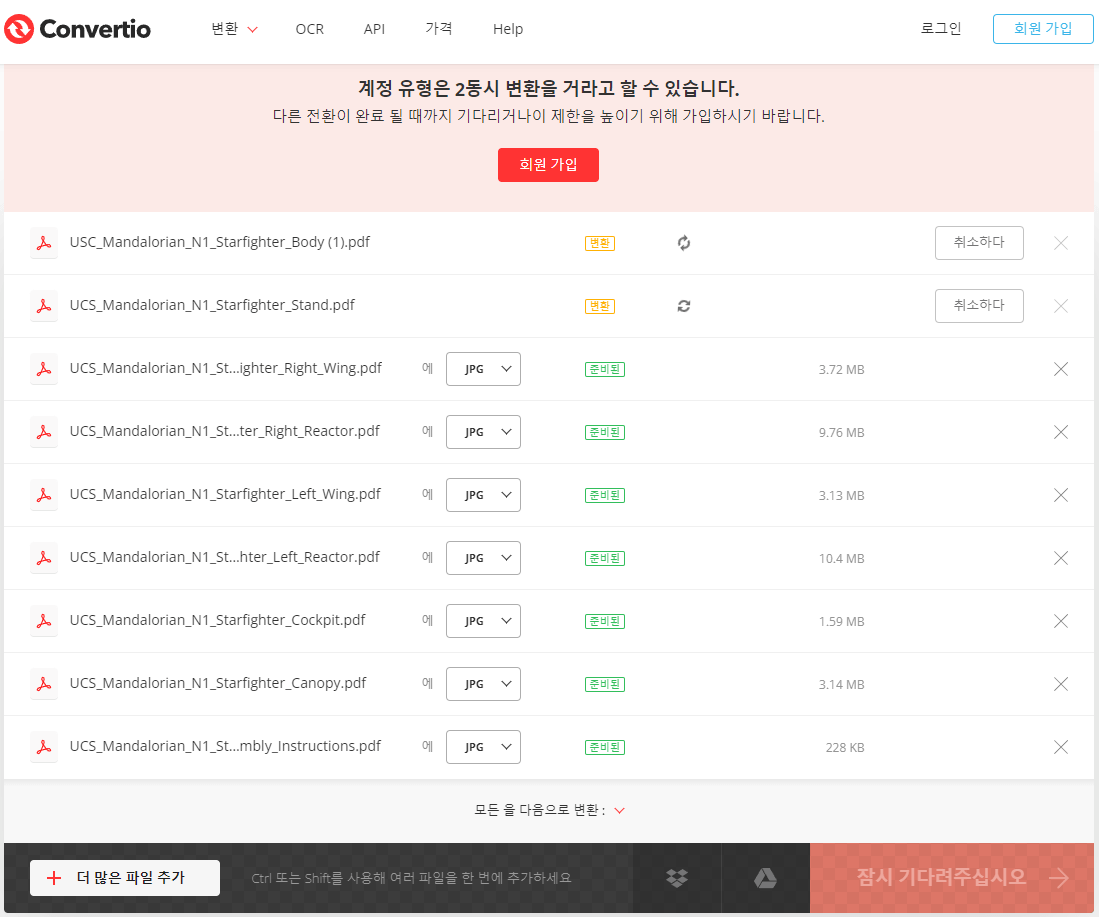Open the OCR menu item

(x=309, y=29)
